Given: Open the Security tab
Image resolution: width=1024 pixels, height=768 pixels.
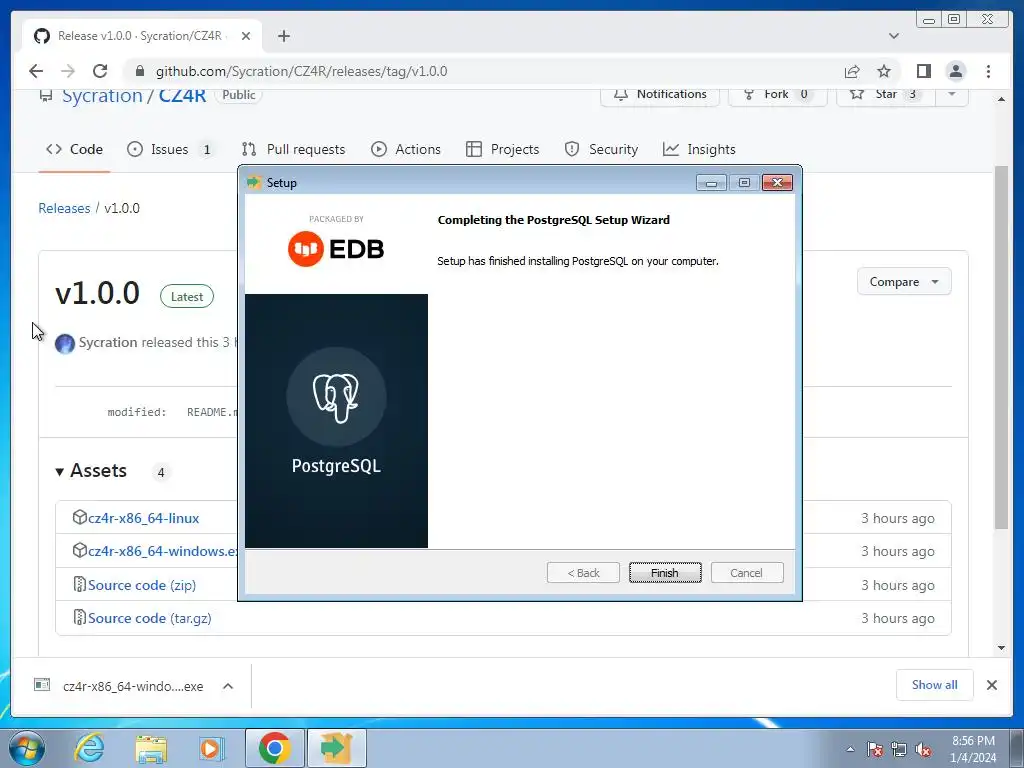Looking at the screenshot, I should [x=601, y=149].
